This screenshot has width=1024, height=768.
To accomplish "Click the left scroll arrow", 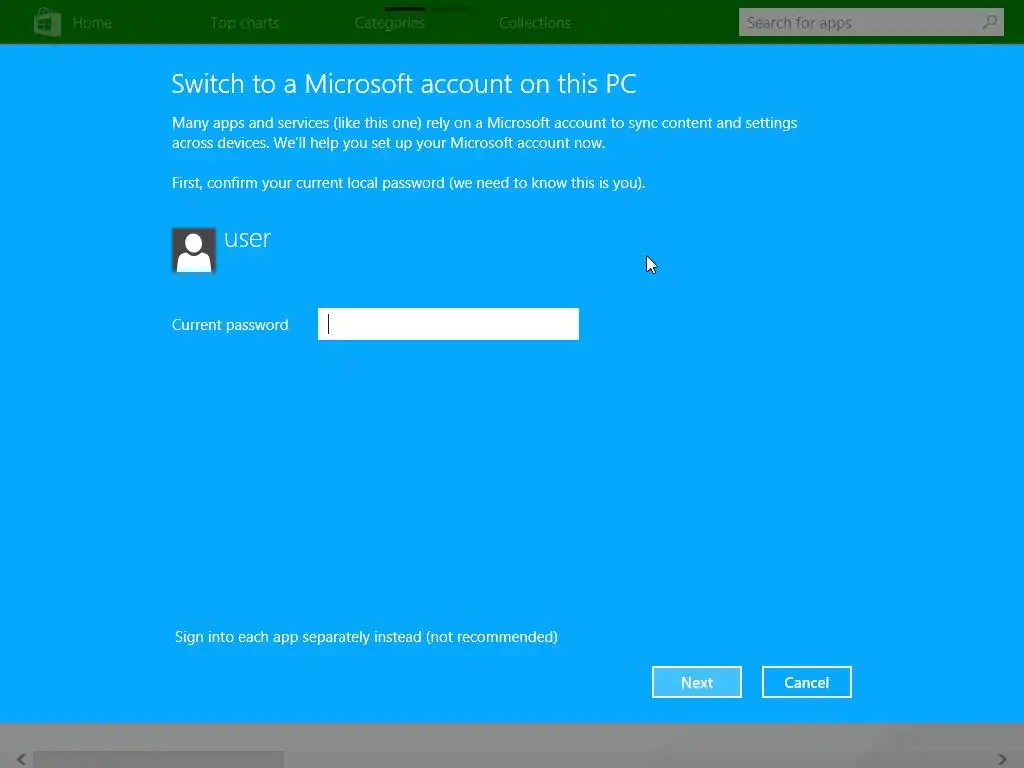I will [21, 760].
